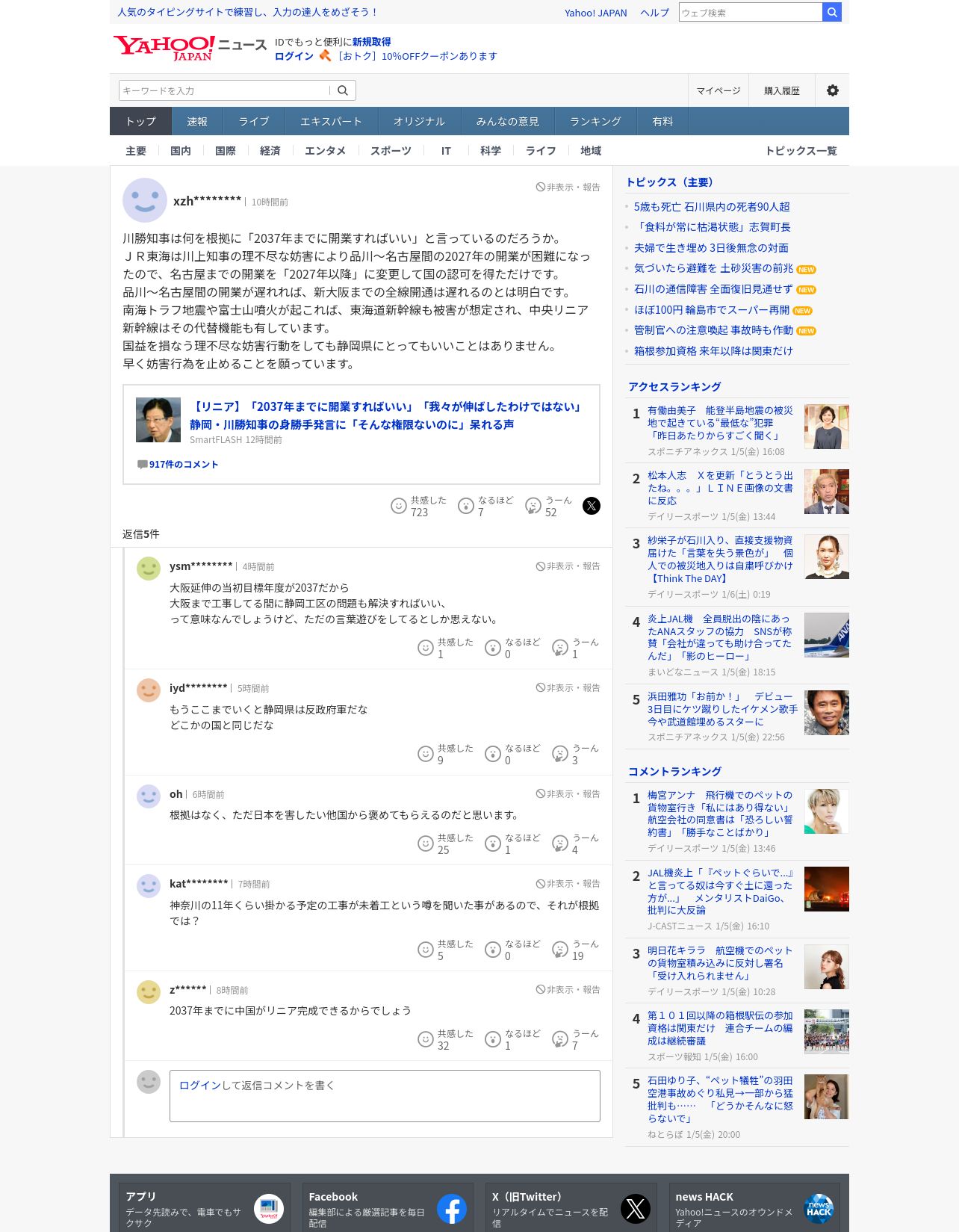Click なるほど icon on xzh's comment
Screen dimensions: 959x1232
[466, 506]
